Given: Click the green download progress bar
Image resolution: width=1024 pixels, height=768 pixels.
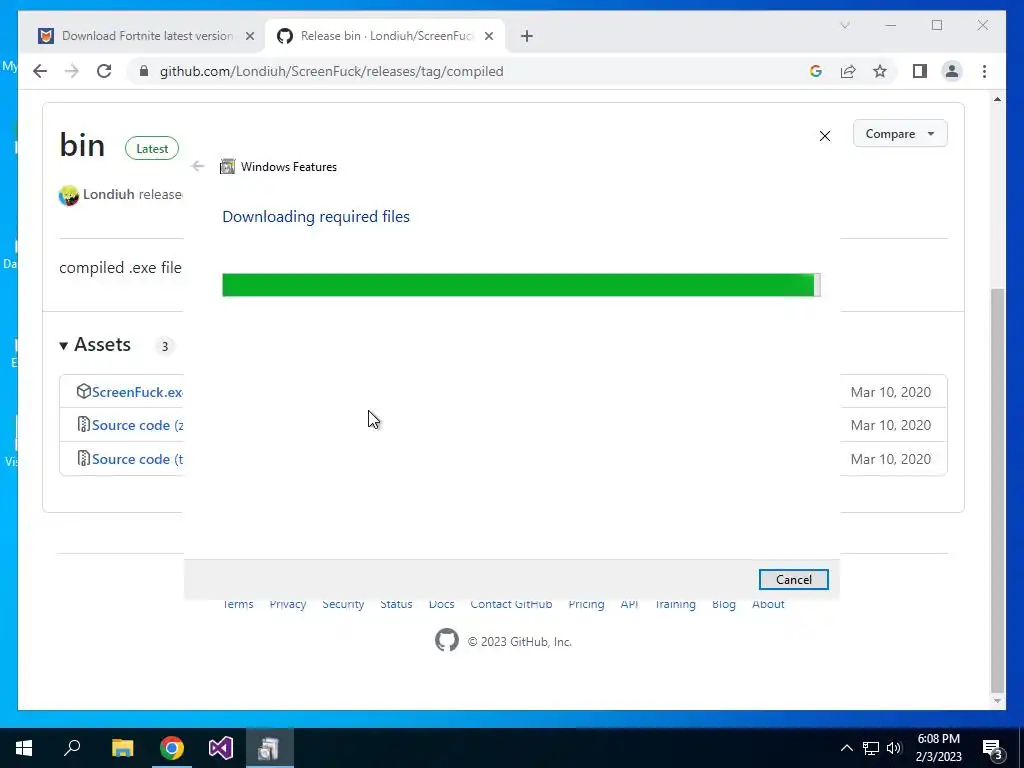Looking at the screenshot, I should pos(521,285).
